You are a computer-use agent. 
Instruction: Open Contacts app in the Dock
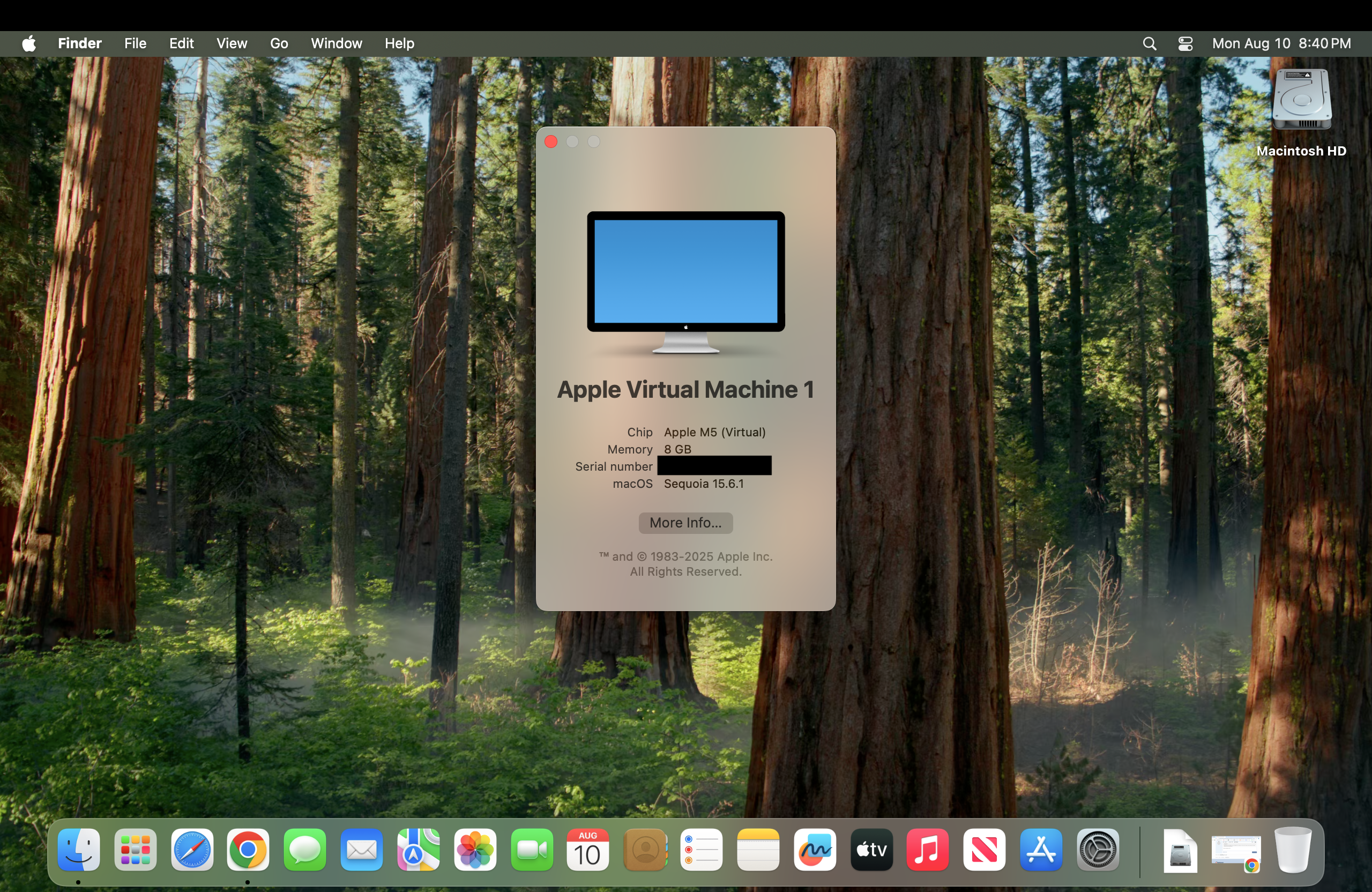coord(645,849)
